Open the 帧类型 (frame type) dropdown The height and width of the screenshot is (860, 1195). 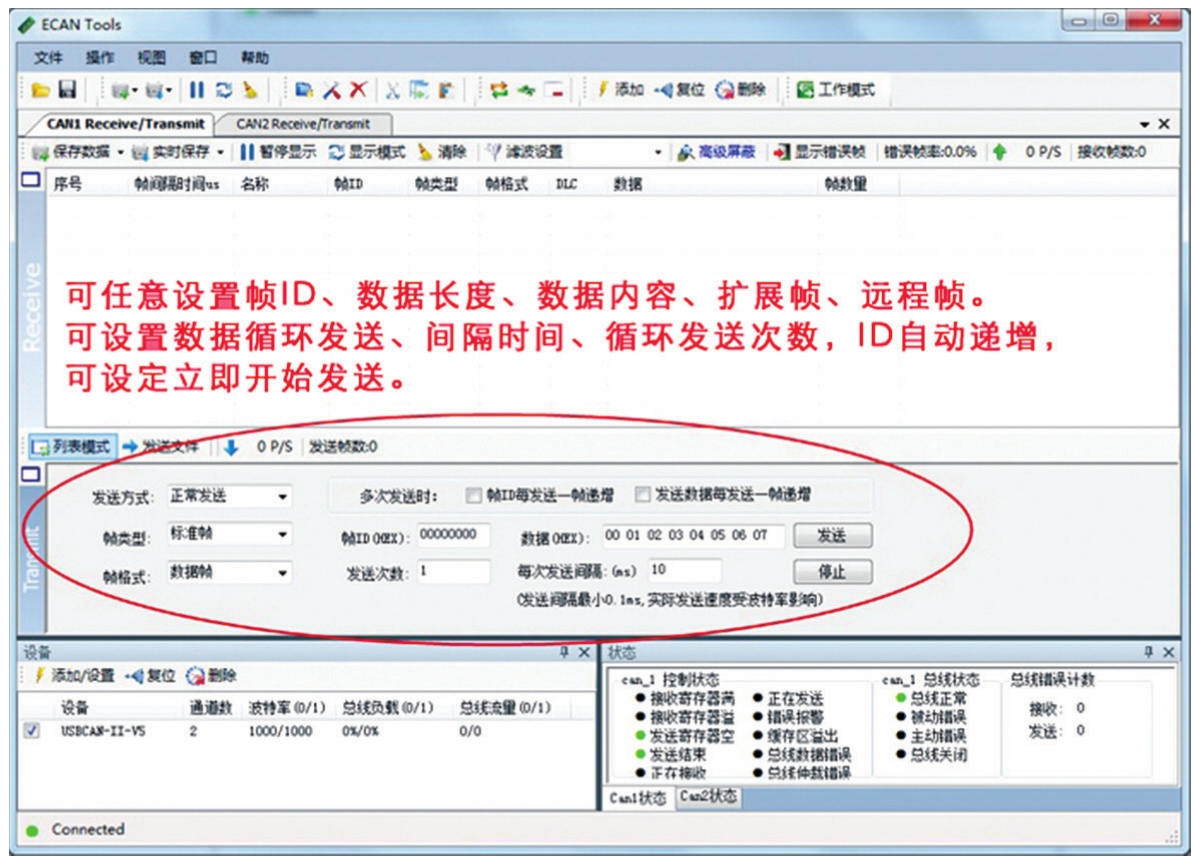tap(283, 535)
